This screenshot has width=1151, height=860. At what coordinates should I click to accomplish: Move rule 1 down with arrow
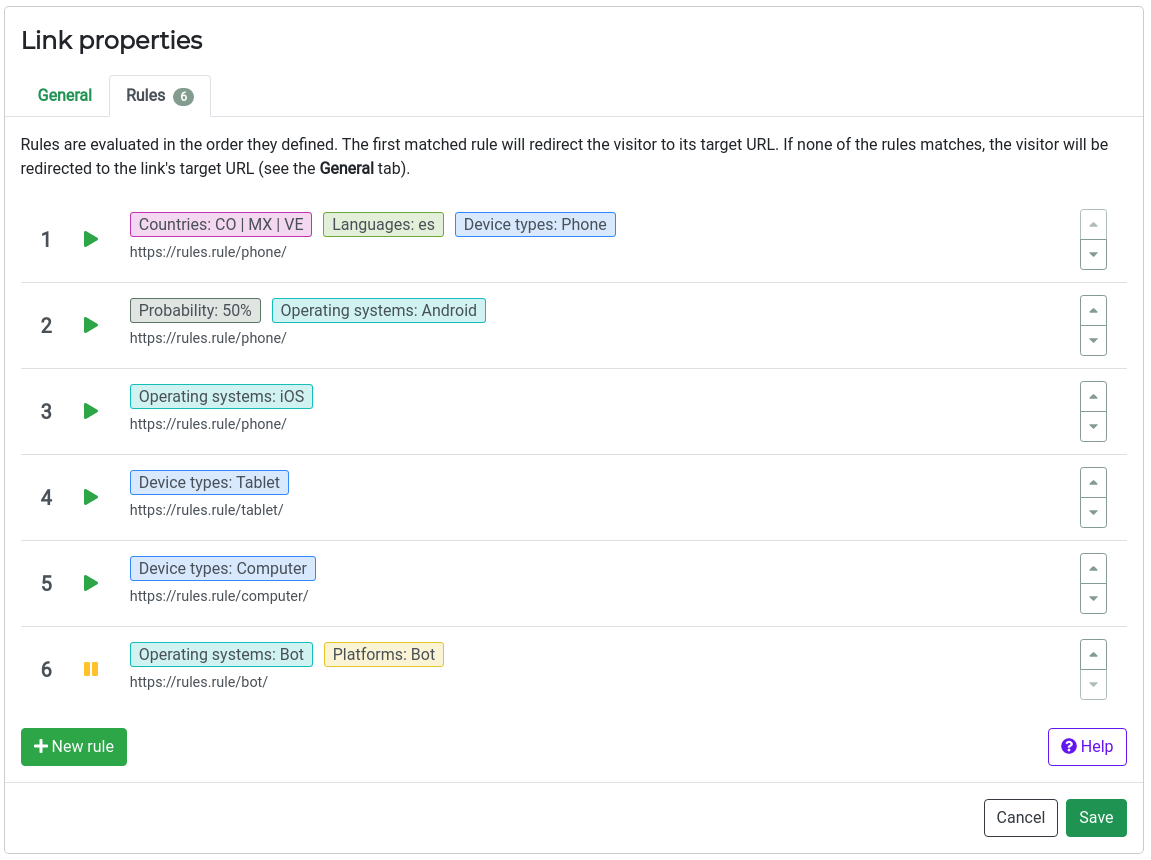pyautogui.click(x=1093, y=255)
